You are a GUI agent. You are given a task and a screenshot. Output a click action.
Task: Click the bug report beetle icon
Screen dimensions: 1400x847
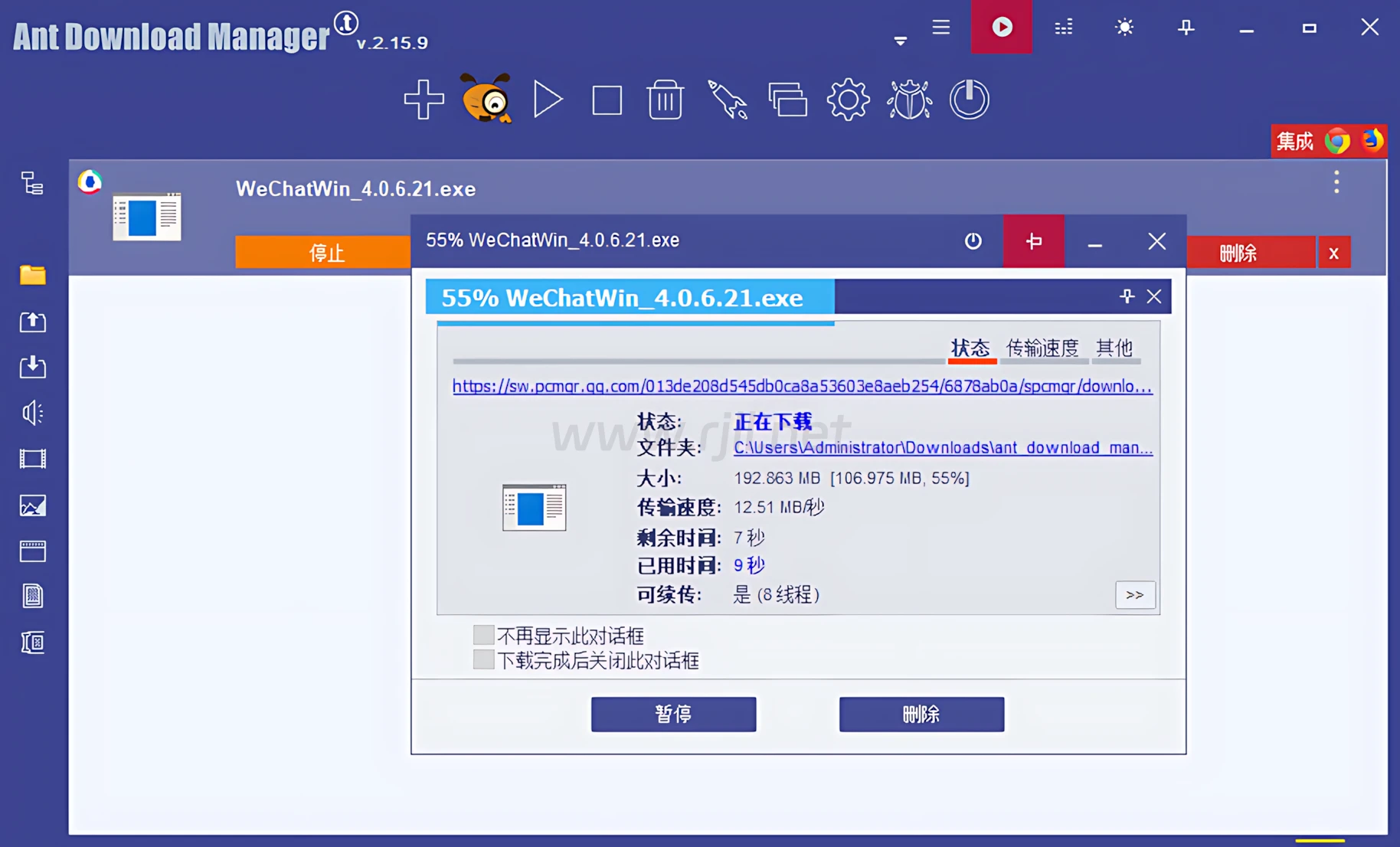point(909,100)
